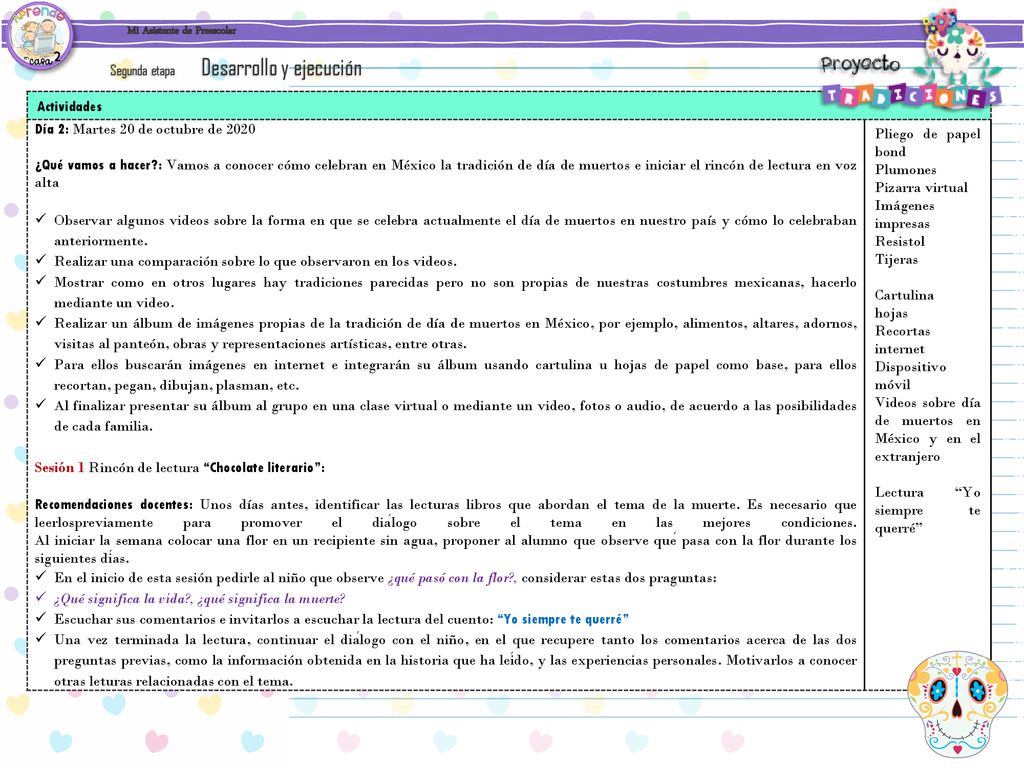The height and width of the screenshot is (768, 1024).
Task: Click the text "de cada familia."
Action: click(x=103, y=426)
